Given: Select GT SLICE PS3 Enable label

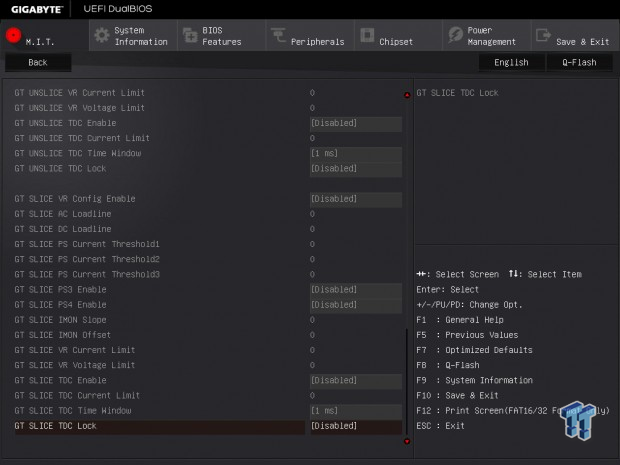Looking at the screenshot, I should coord(60,290).
